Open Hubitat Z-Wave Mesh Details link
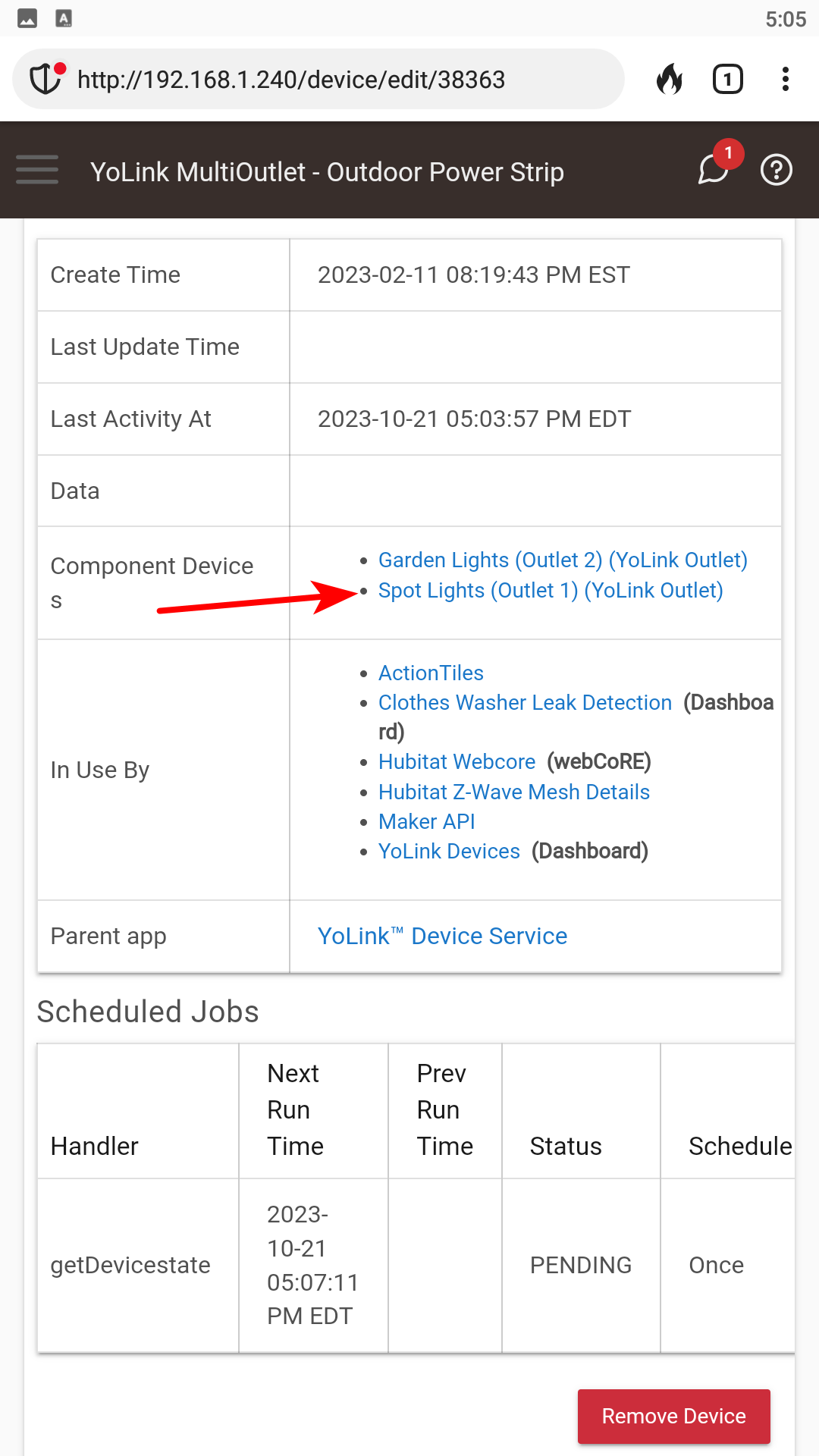819x1456 pixels. 514,792
